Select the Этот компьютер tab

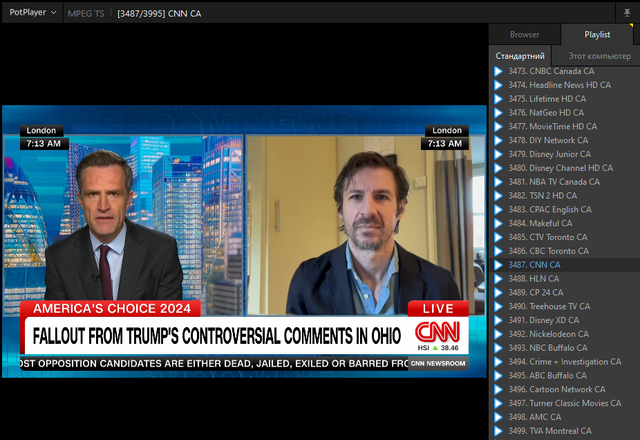pos(599,56)
